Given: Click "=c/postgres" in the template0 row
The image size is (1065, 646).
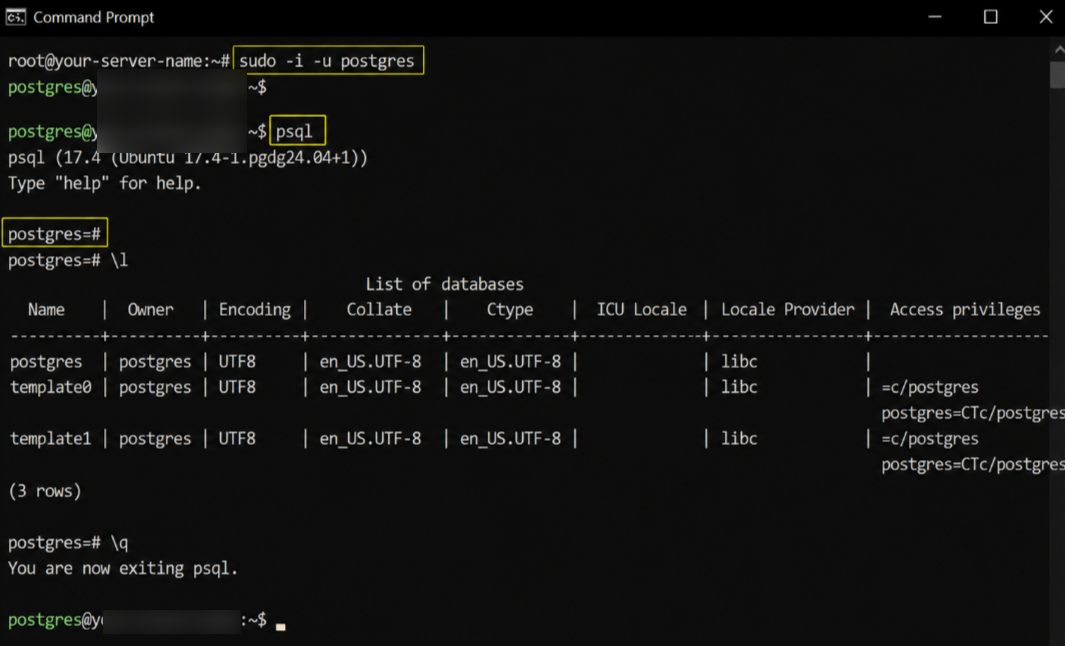Looking at the screenshot, I should pyautogui.click(x=930, y=387).
